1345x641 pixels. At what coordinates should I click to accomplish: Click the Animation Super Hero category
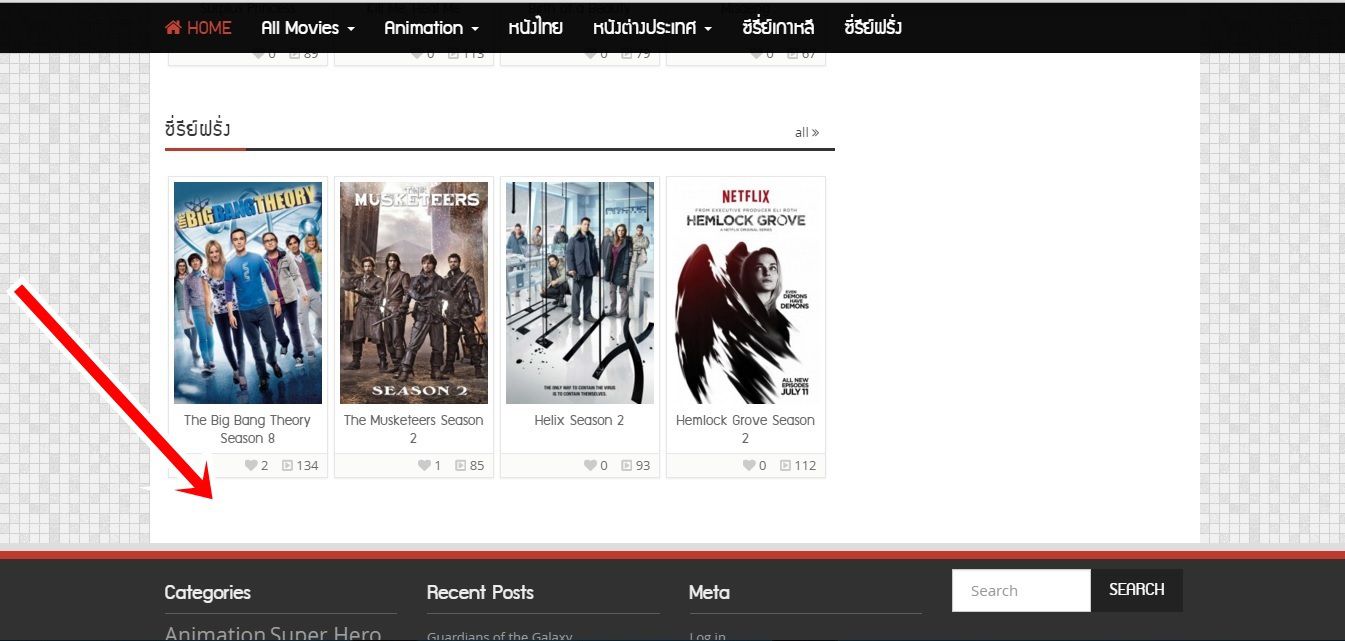point(273,633)
